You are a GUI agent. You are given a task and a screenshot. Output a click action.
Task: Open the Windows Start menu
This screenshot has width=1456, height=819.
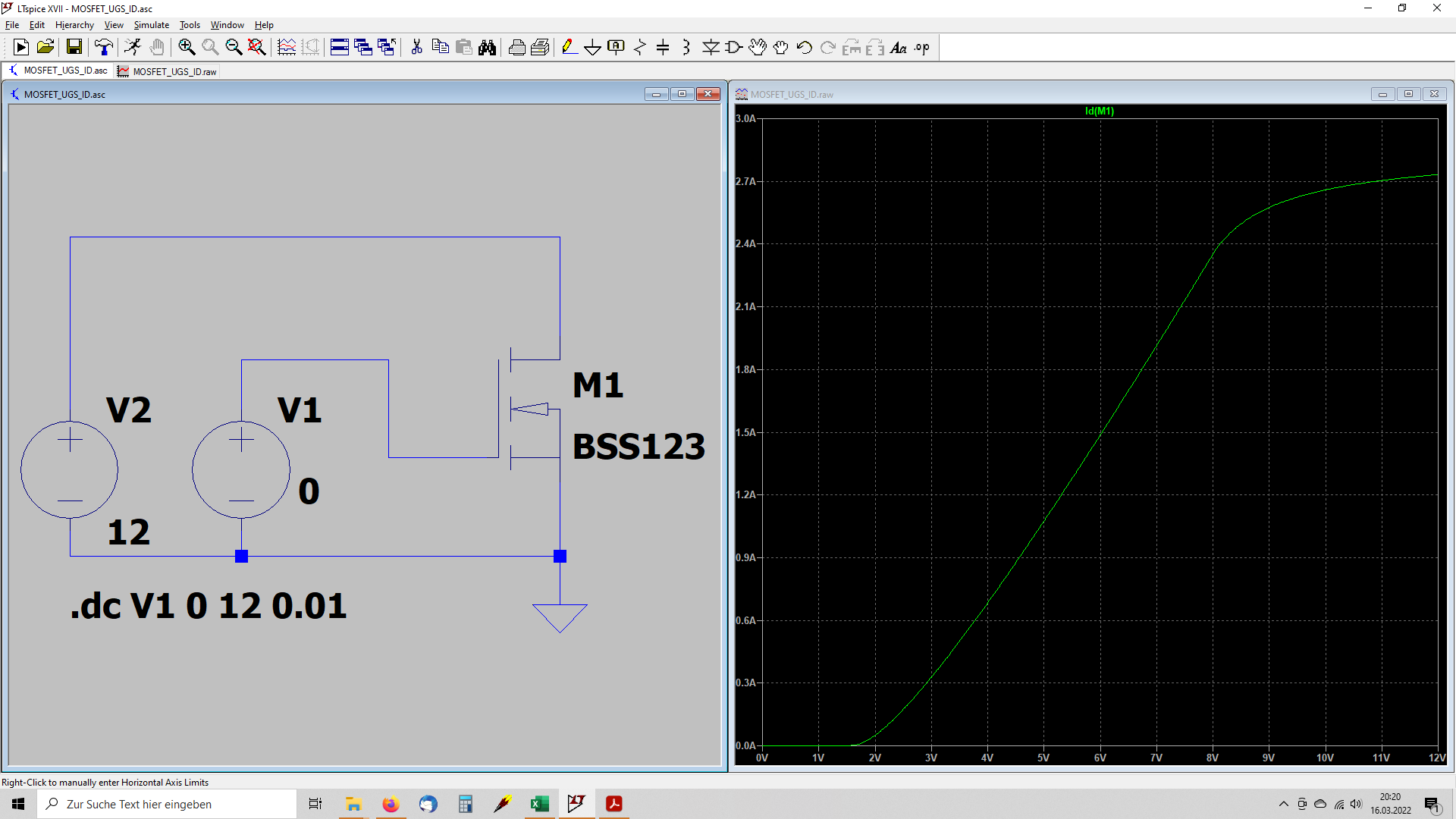point(18,804)
